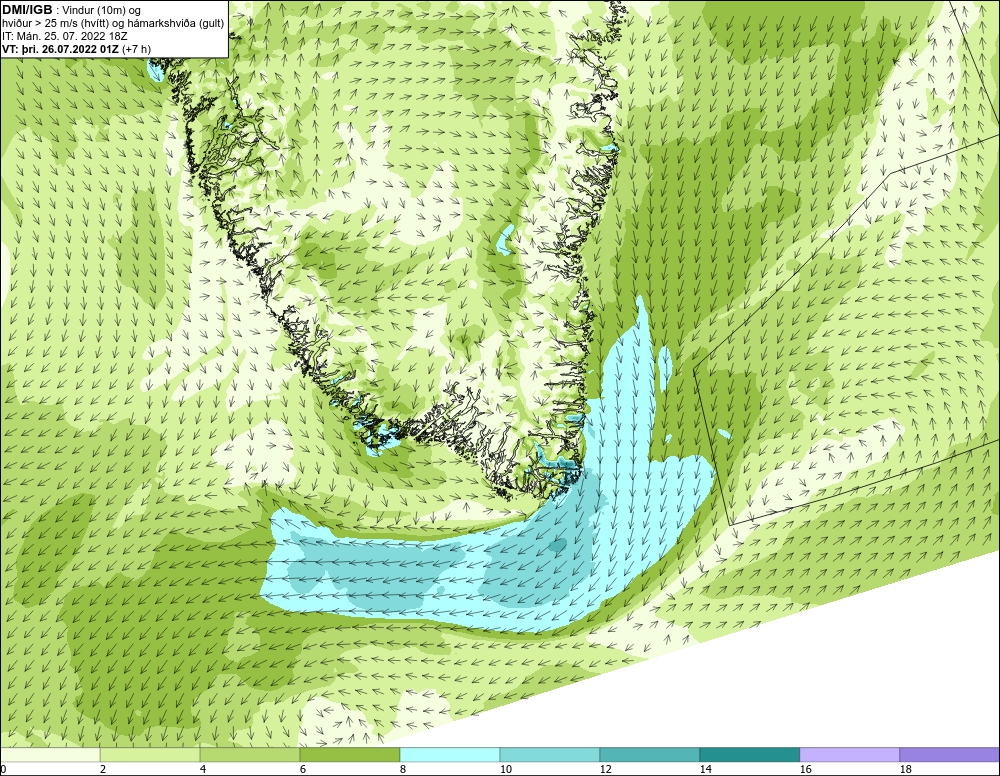Click the 10–12 m/s teal legend band

click(x=550, y=755)
